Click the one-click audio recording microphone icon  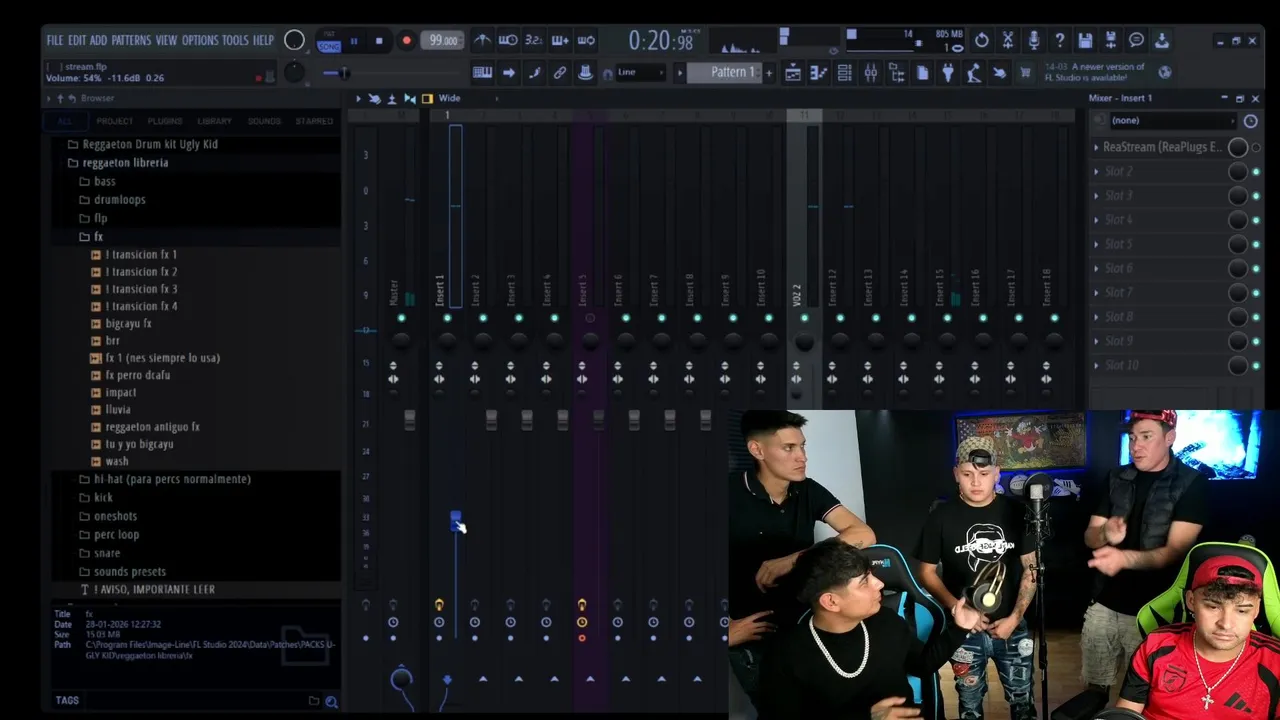tap(1033, 40)
